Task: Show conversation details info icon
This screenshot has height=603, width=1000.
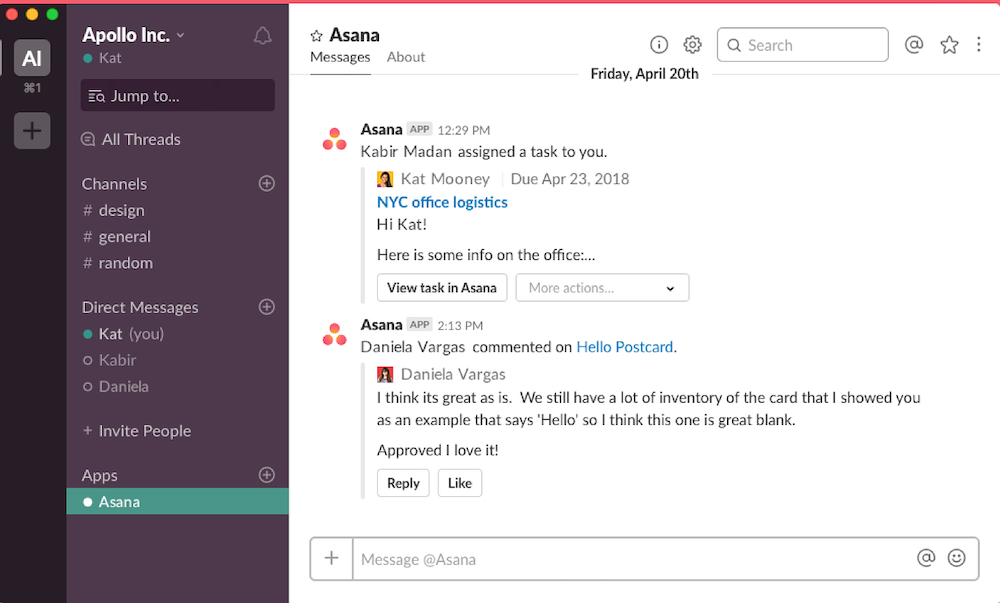Action: (659, 45)
